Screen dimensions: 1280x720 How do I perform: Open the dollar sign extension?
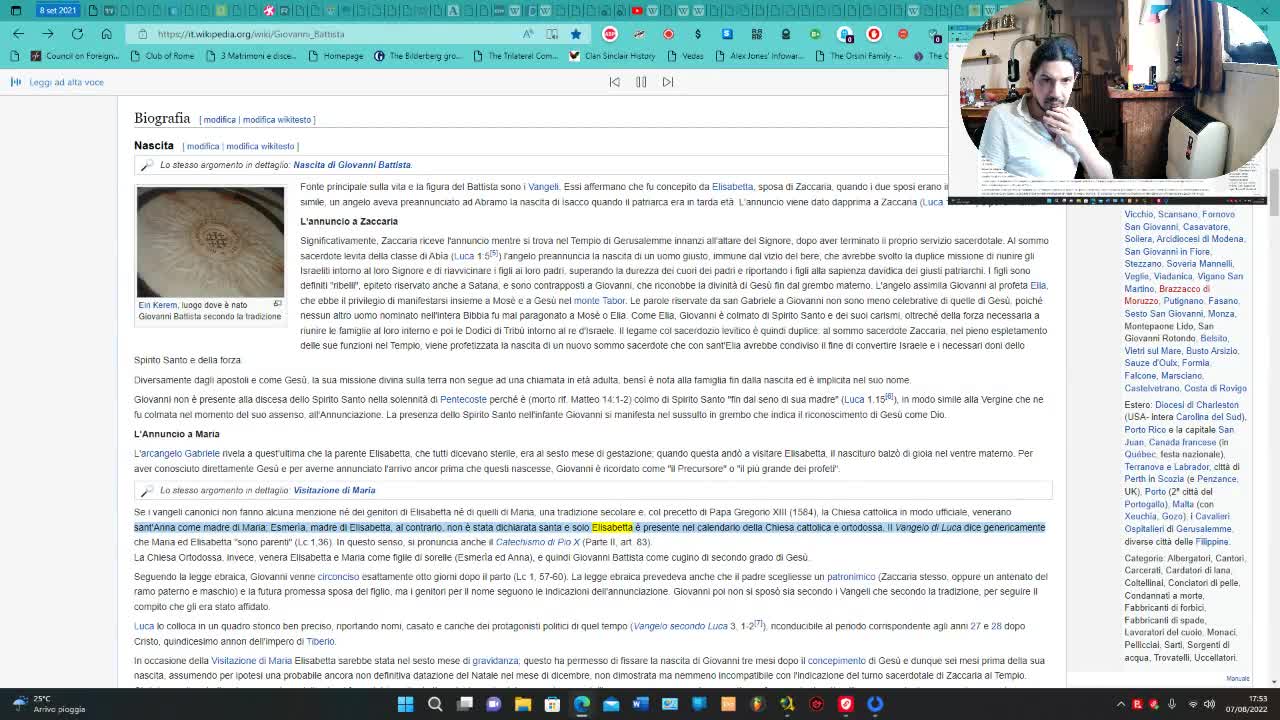pos(698,34)
